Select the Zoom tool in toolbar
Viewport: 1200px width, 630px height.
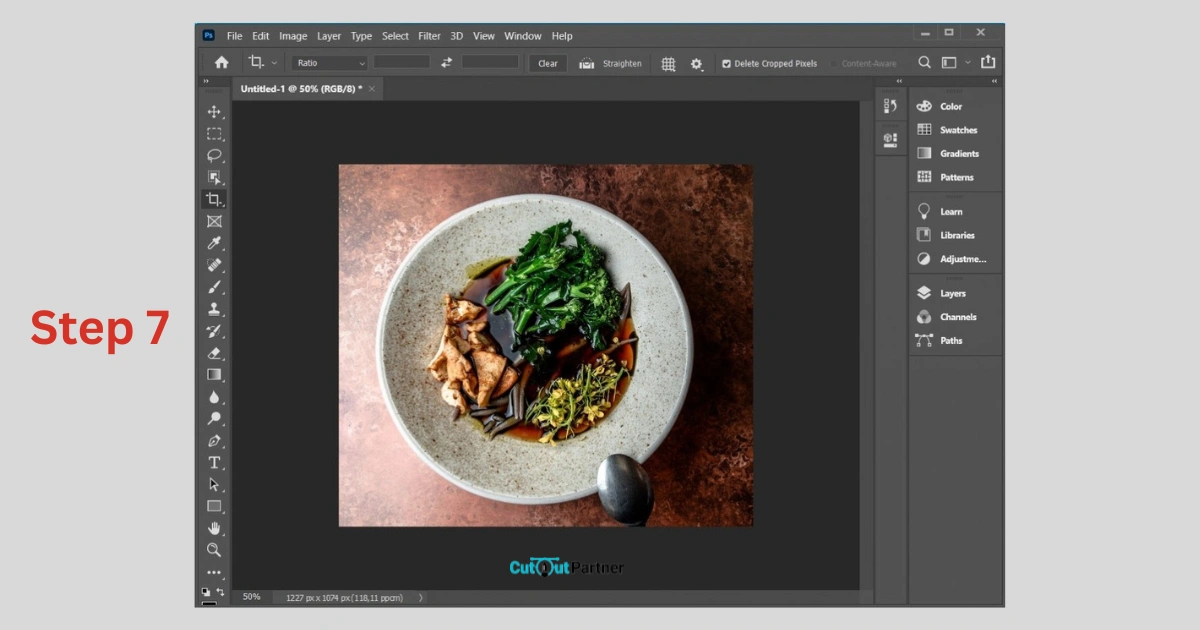click(214, 550)
